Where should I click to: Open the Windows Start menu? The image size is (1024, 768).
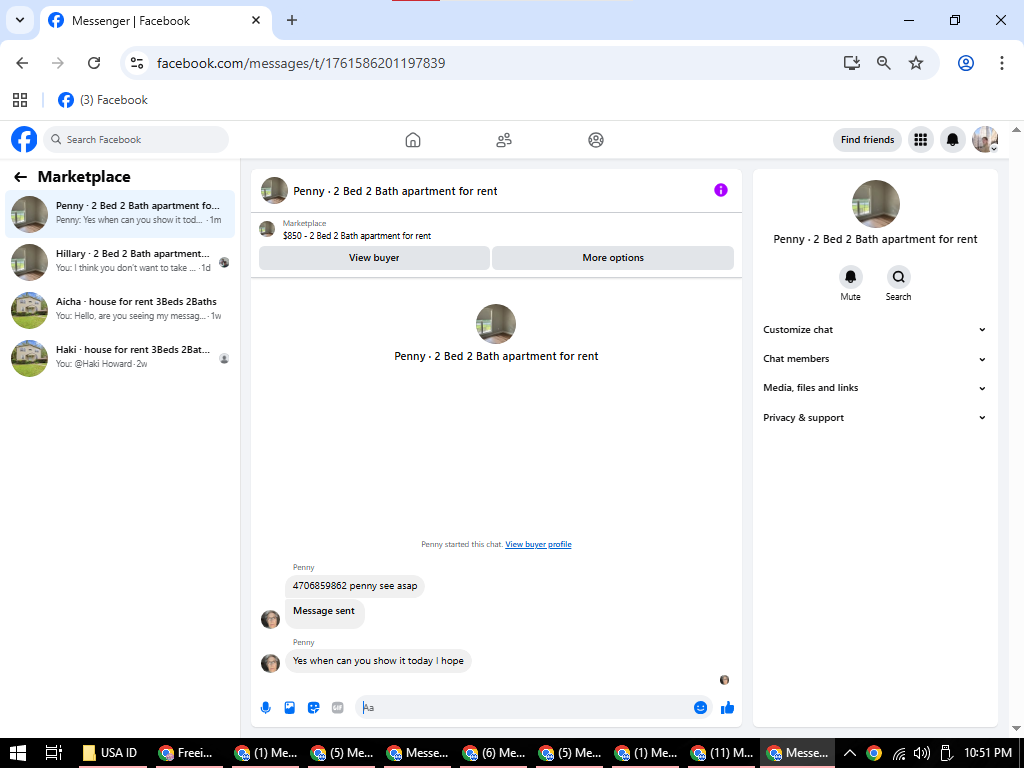click(x=17, y=753)
